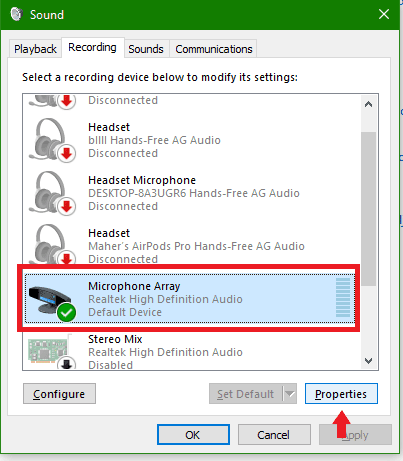Switch to the Playback tab
The height and width of the screenshot is (461, 403).
(35, 49)
